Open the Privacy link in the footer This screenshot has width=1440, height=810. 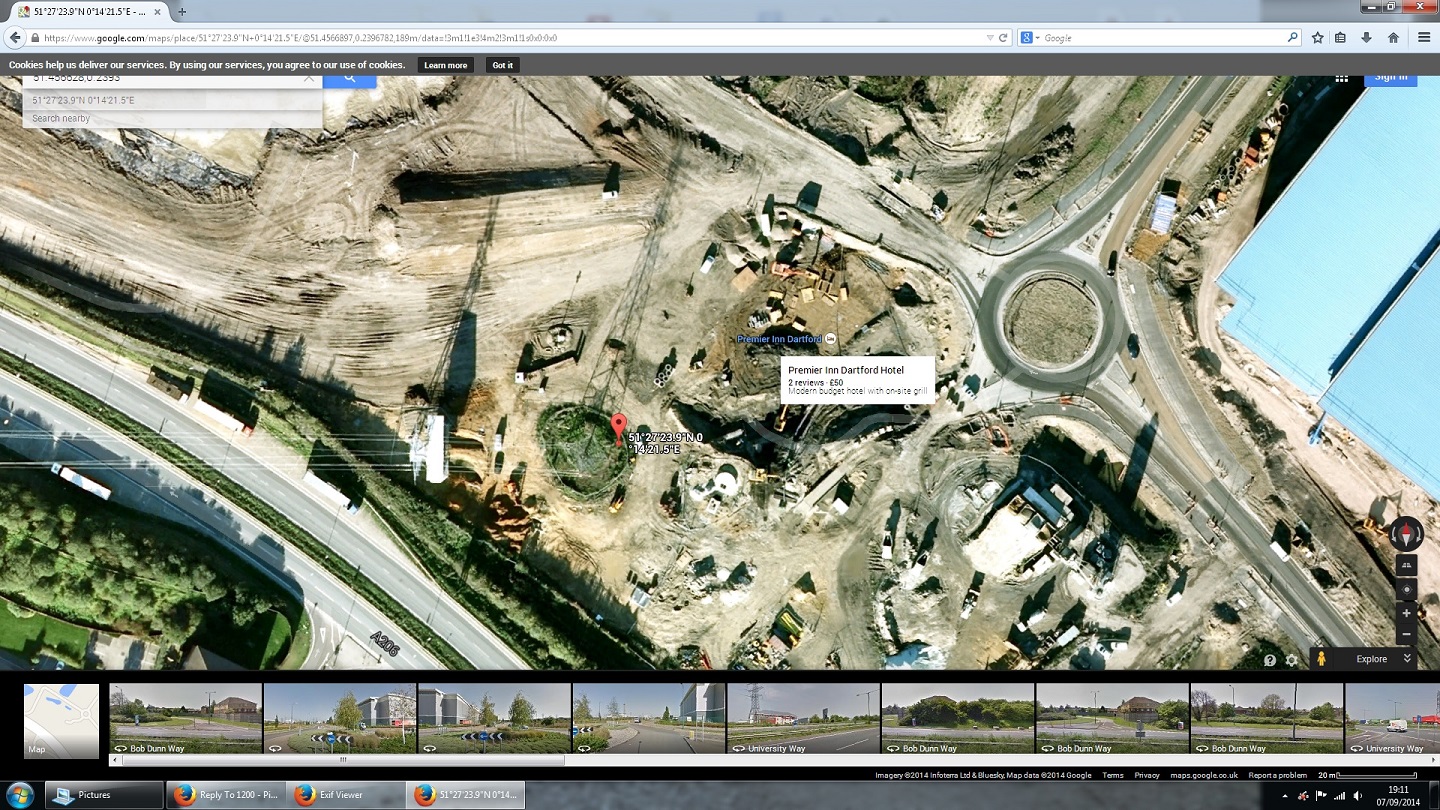[x=1147, y=775]
